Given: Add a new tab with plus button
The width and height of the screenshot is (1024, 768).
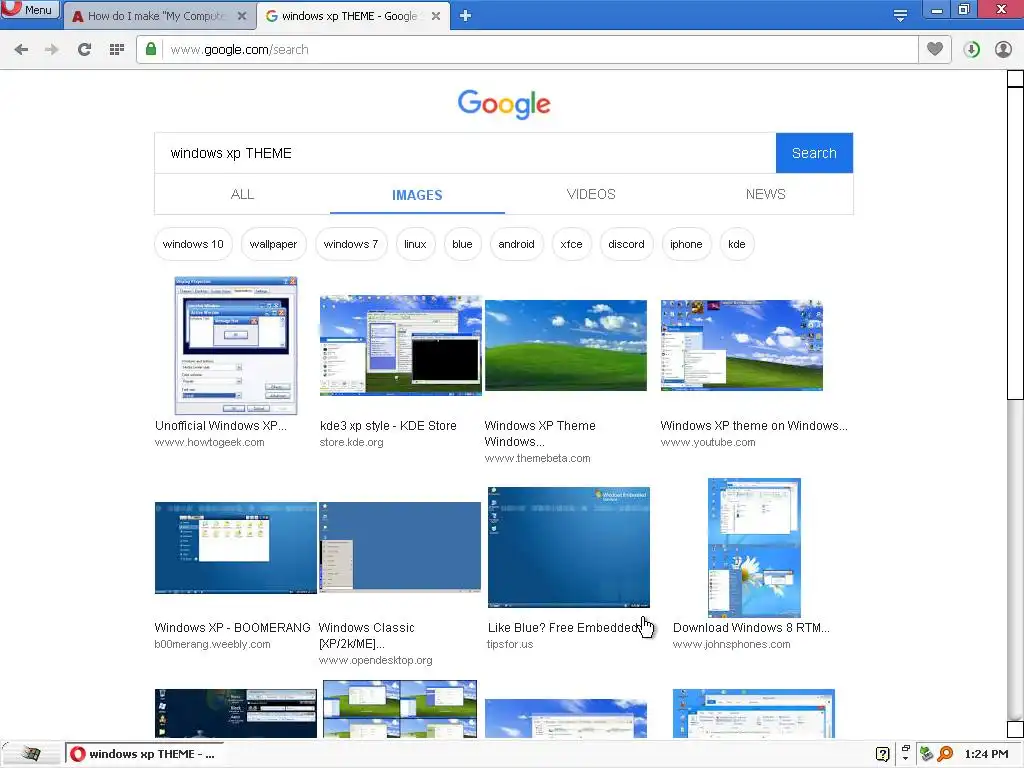Looking at the screenshot, I should (465, 16).
